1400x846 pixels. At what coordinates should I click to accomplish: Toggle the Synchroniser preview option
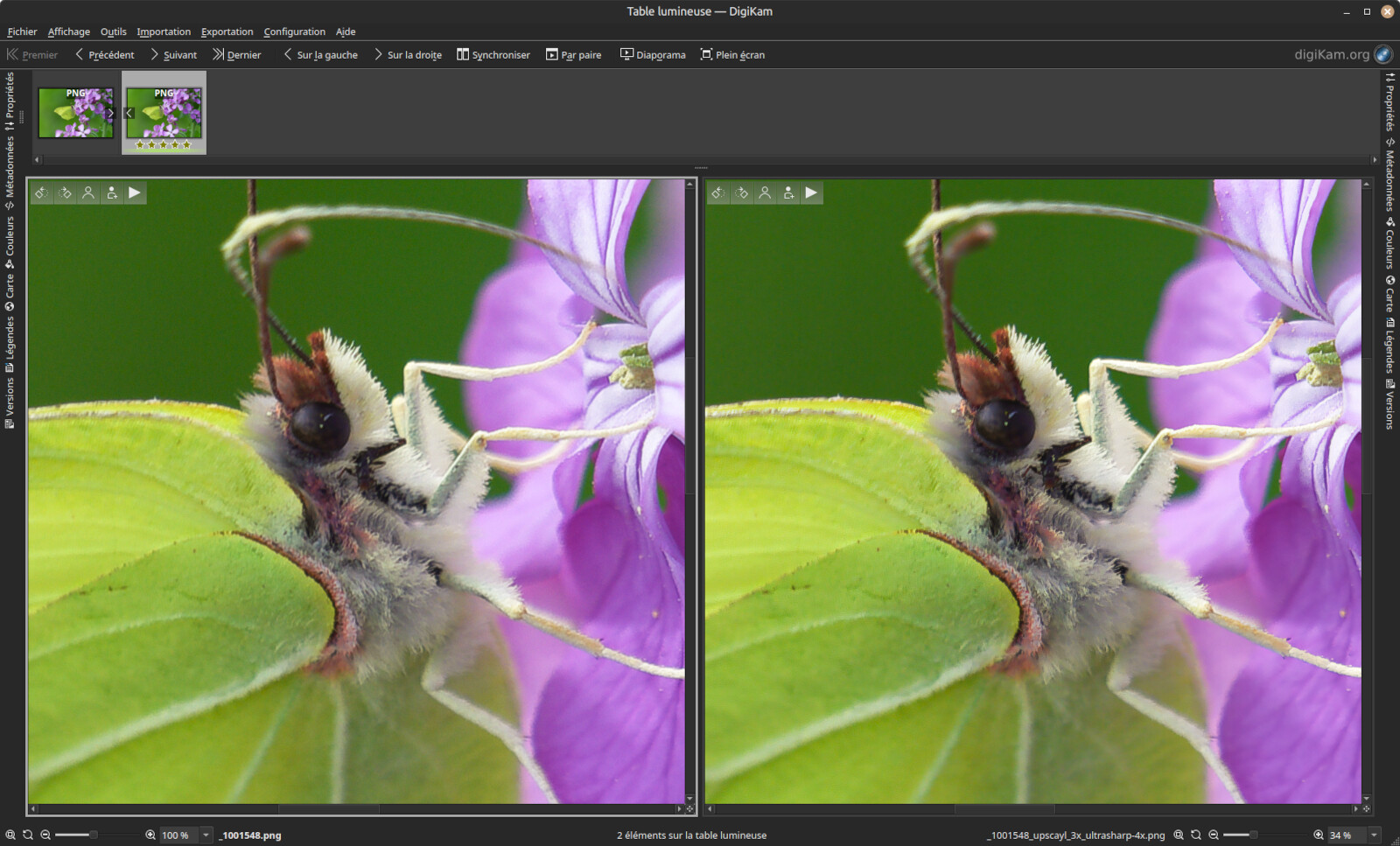pyautogui.click(x=493, y=54)
